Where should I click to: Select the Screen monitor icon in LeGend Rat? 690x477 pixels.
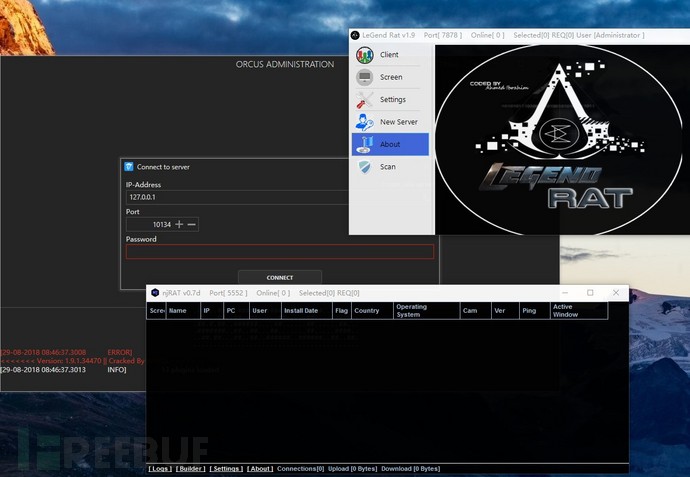[x=365, y=77]
